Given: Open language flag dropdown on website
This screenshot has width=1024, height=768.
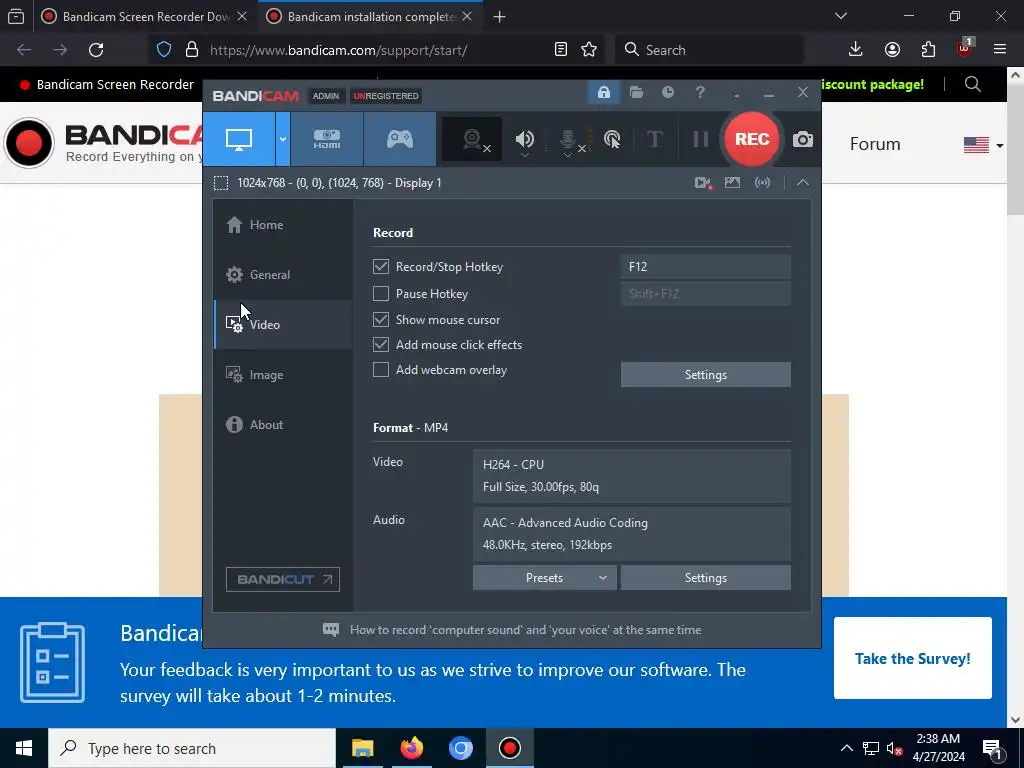Looking at the screenshot, I should click(x=984, y=145).
